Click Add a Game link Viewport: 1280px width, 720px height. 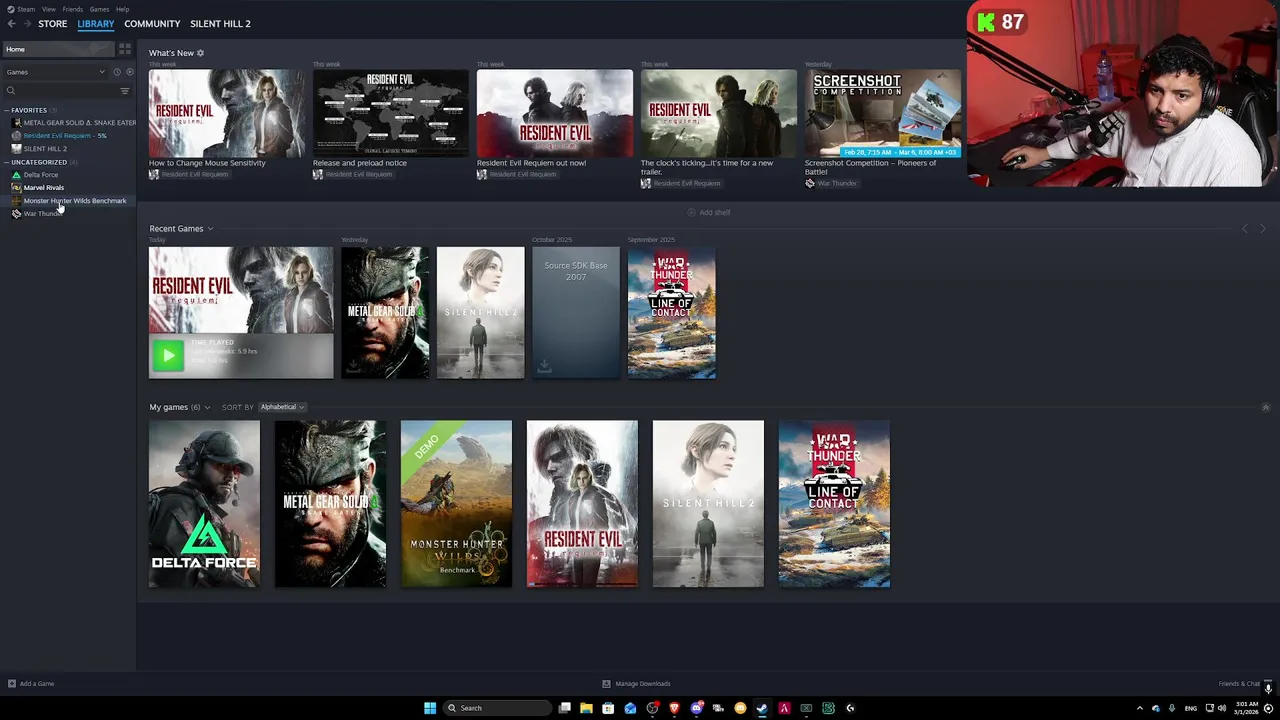click(37, 684)
